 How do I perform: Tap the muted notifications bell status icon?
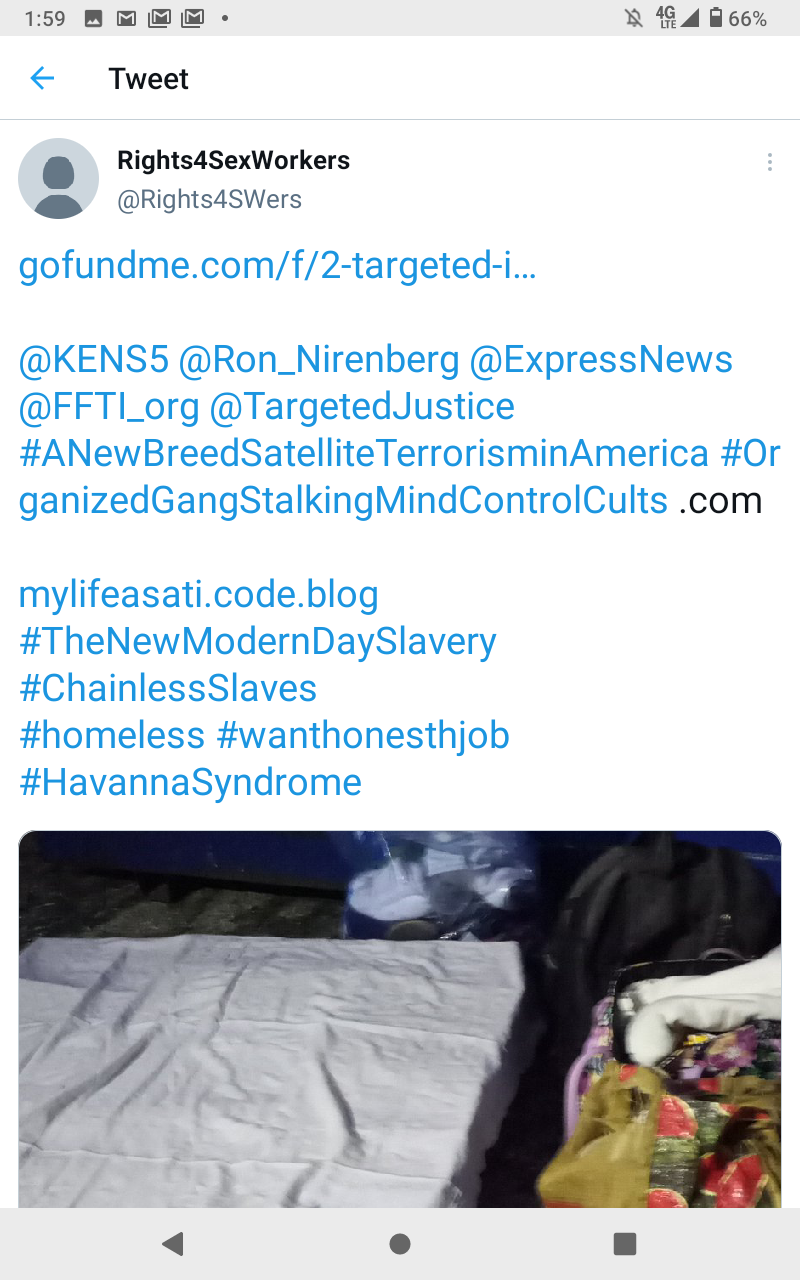click(633, 18)
